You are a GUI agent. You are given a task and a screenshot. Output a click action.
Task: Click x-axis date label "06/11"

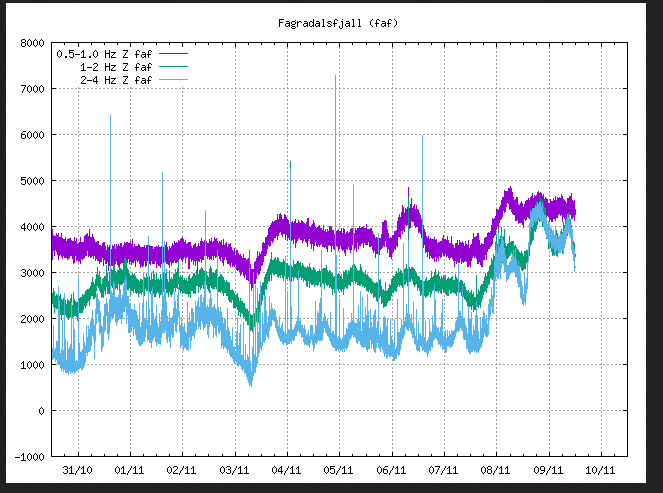click(391, 470)
